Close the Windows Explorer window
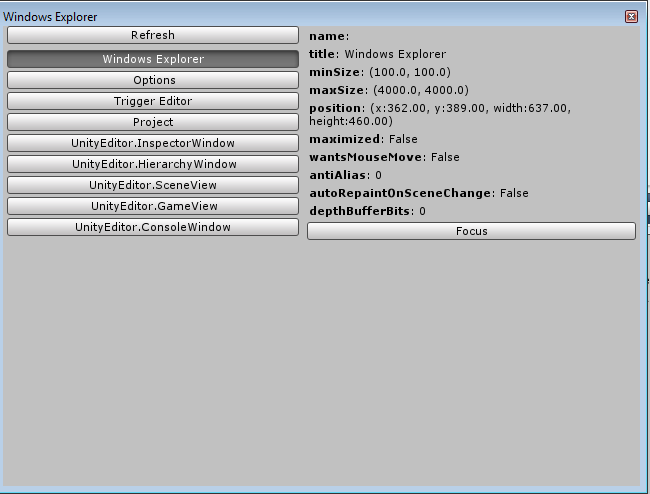The width and height of the screenshot is (650, 494). (x=631, y=17)
